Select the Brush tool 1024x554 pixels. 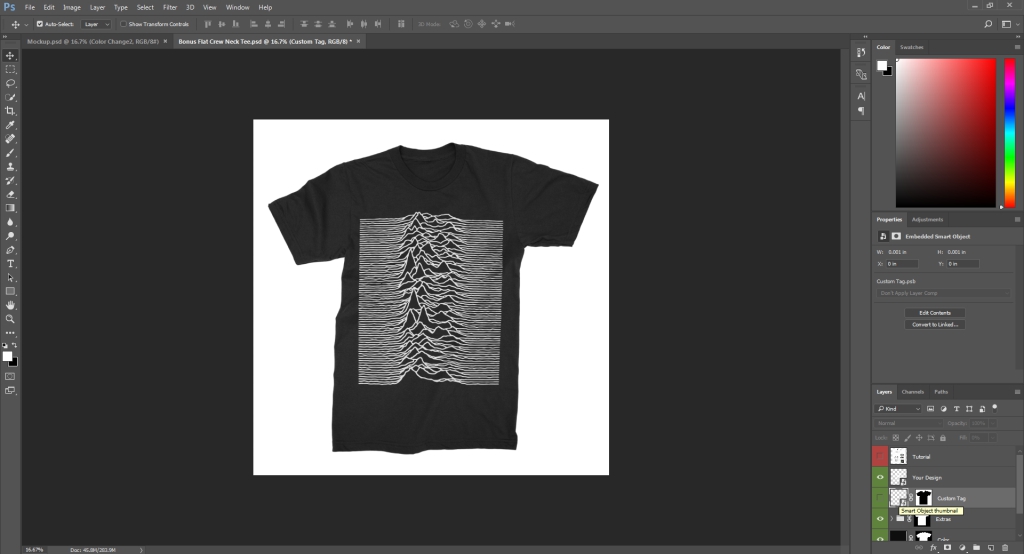pyautogui.click(x=10, y=153)
